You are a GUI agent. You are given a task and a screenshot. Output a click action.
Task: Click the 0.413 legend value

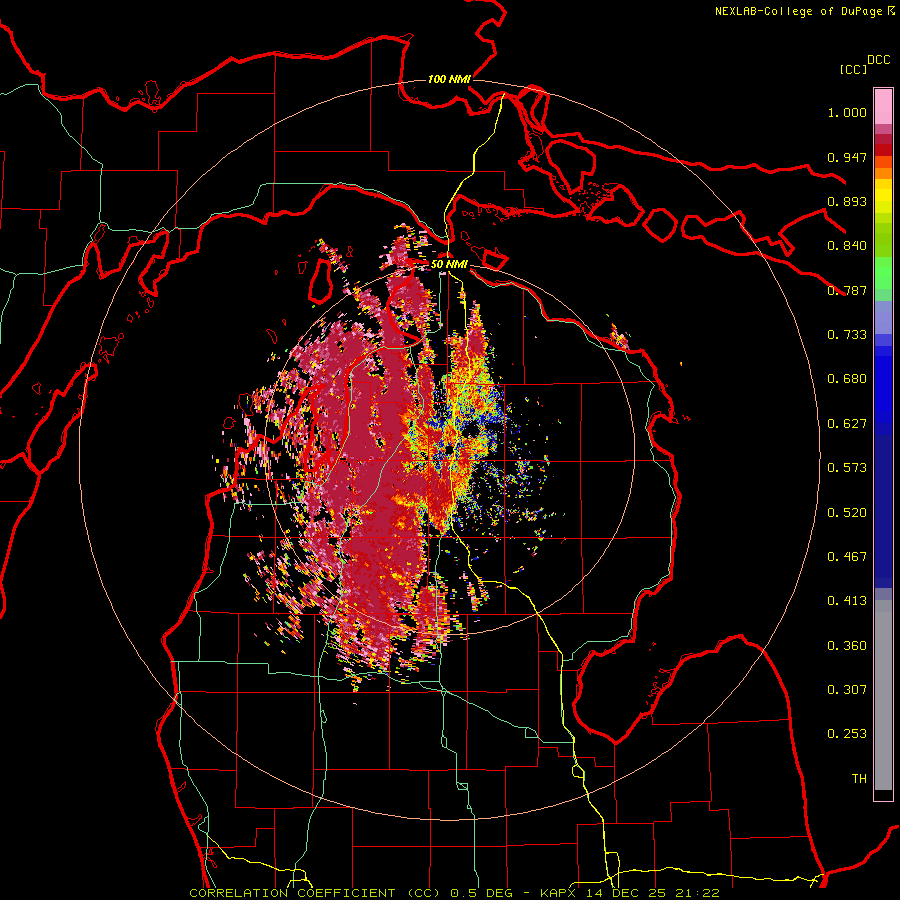coord(847,601)
